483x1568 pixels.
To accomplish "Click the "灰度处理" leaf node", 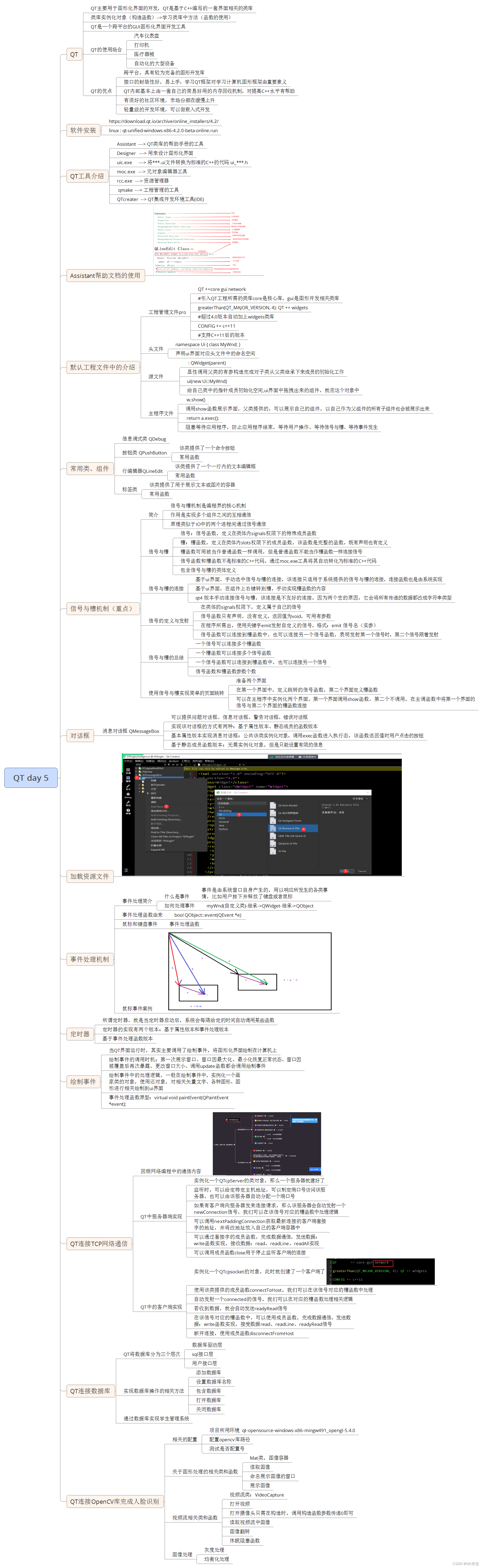I will click(214, 1550).
